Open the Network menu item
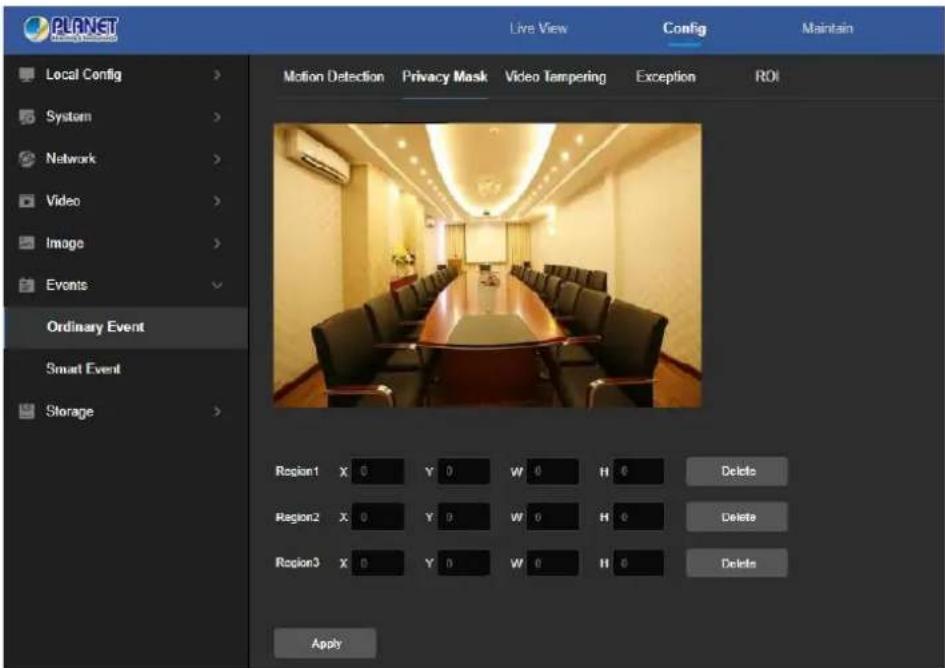This screenshot has width=945, height=668. click(126, 159)
